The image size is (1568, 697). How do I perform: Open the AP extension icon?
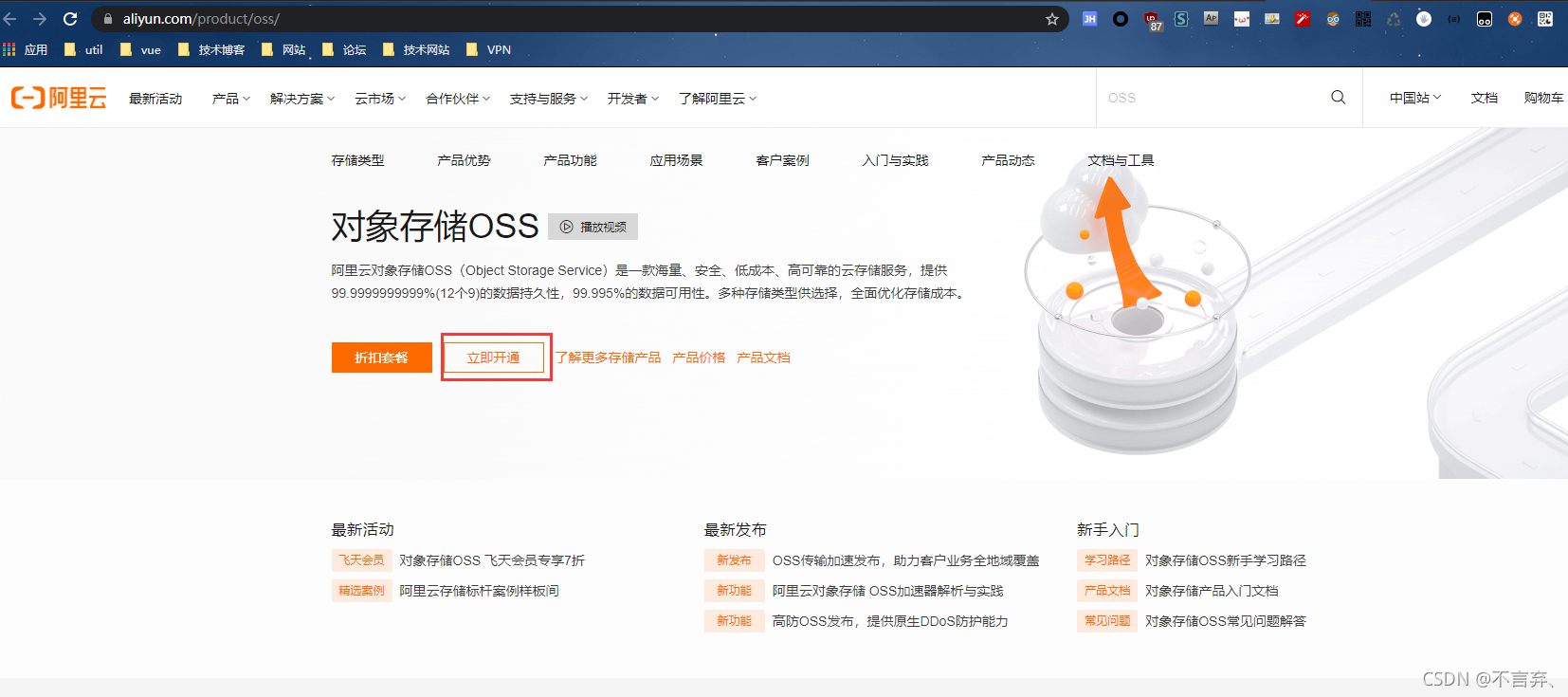click(1212, 19)
